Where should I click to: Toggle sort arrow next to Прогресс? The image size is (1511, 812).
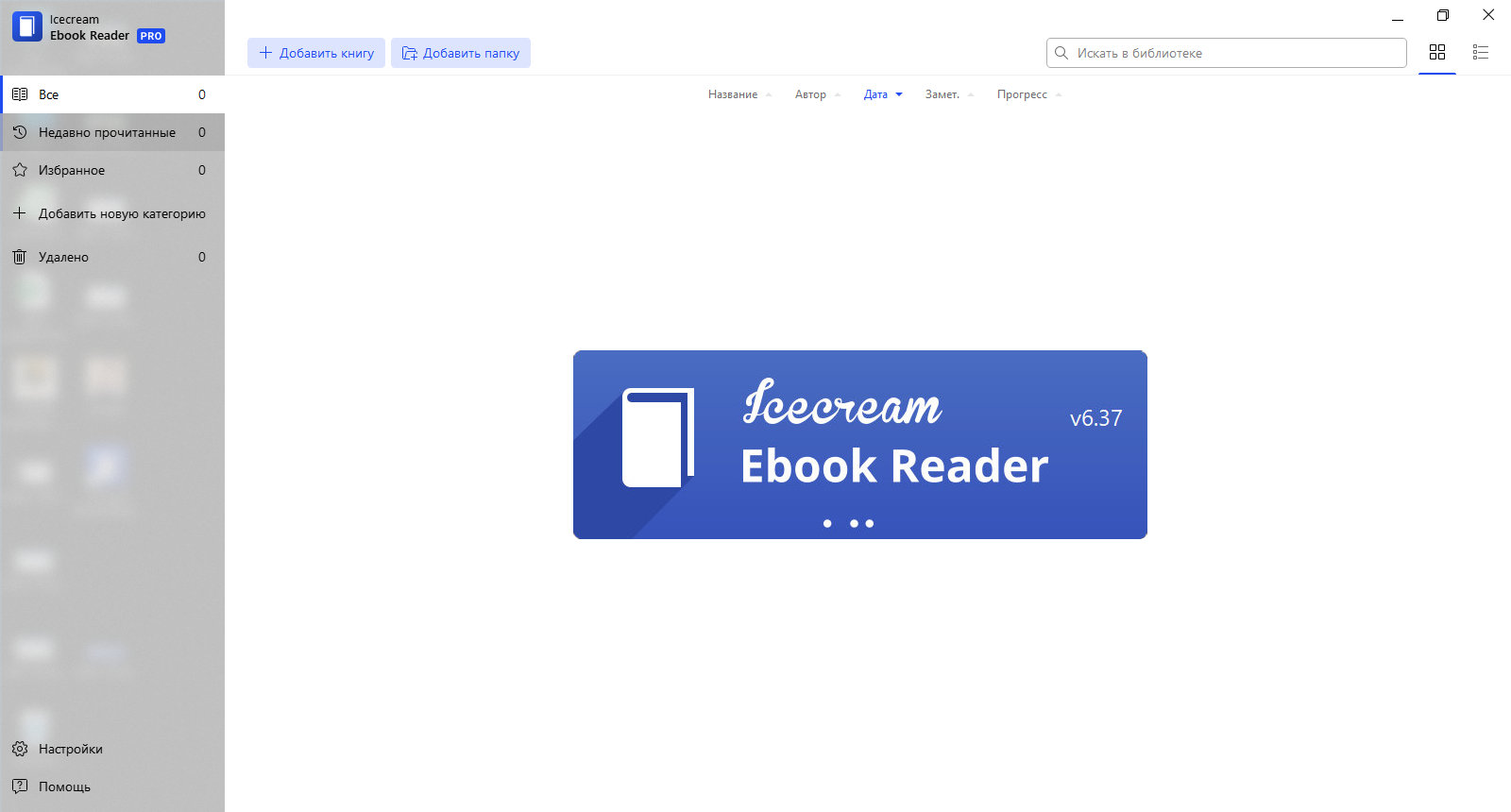[1059, 94]
